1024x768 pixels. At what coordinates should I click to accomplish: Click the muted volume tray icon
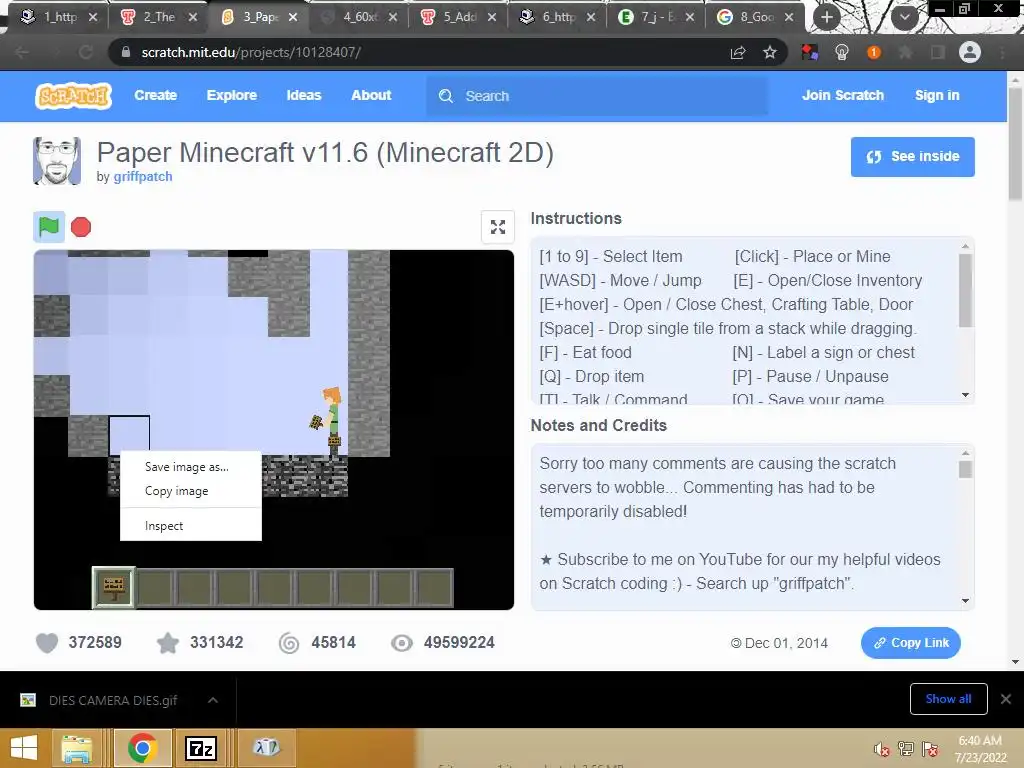pos(882,749)
